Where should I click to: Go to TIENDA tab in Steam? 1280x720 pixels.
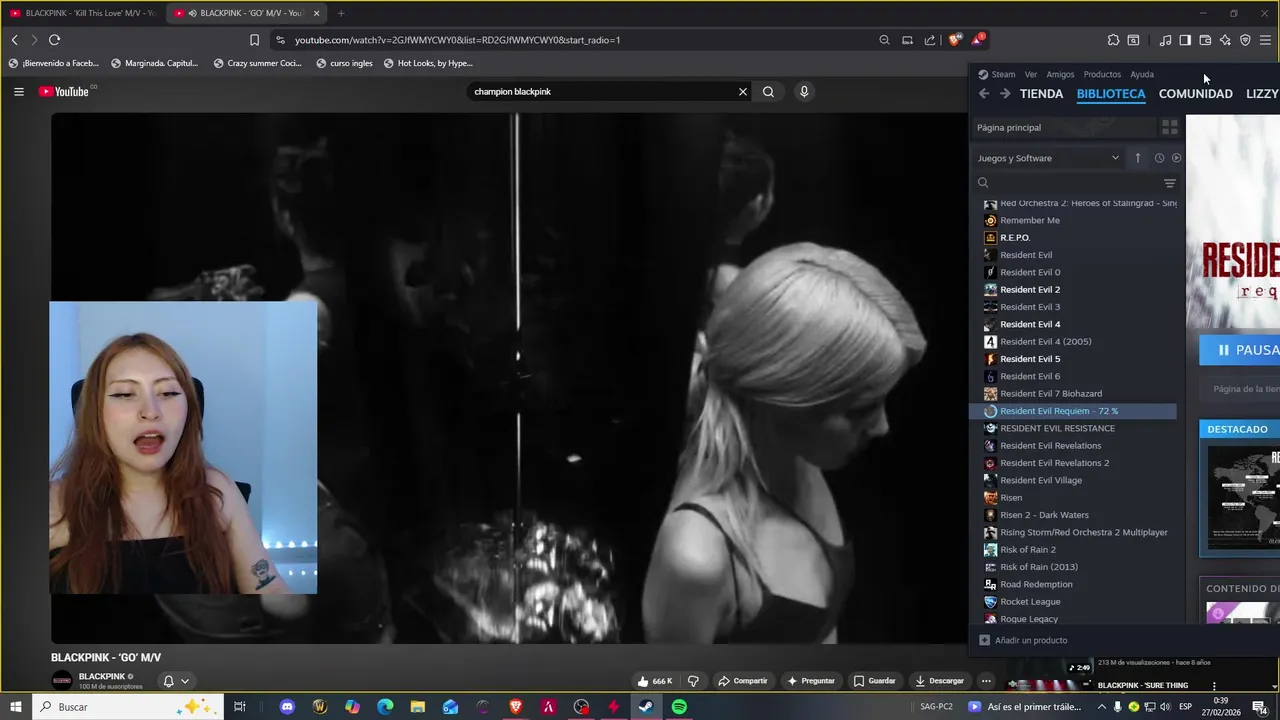pyautogui.click(x=1041, y=94)
